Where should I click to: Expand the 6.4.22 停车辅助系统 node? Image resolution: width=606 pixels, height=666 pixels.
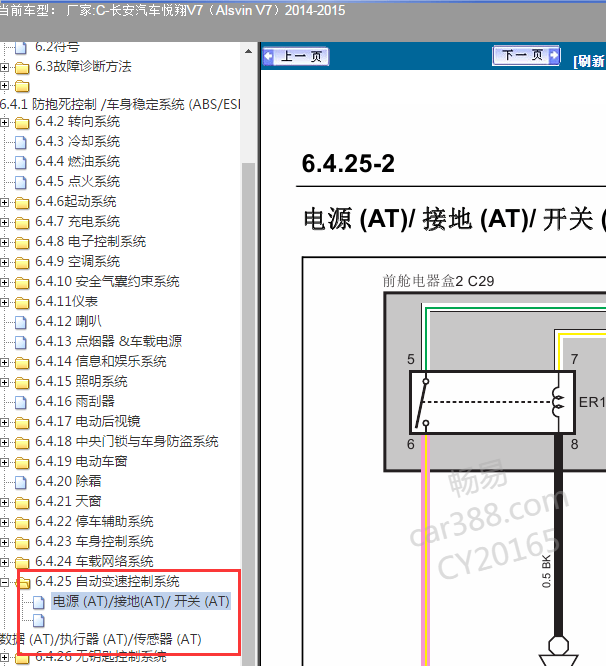[x=4, y=522]
